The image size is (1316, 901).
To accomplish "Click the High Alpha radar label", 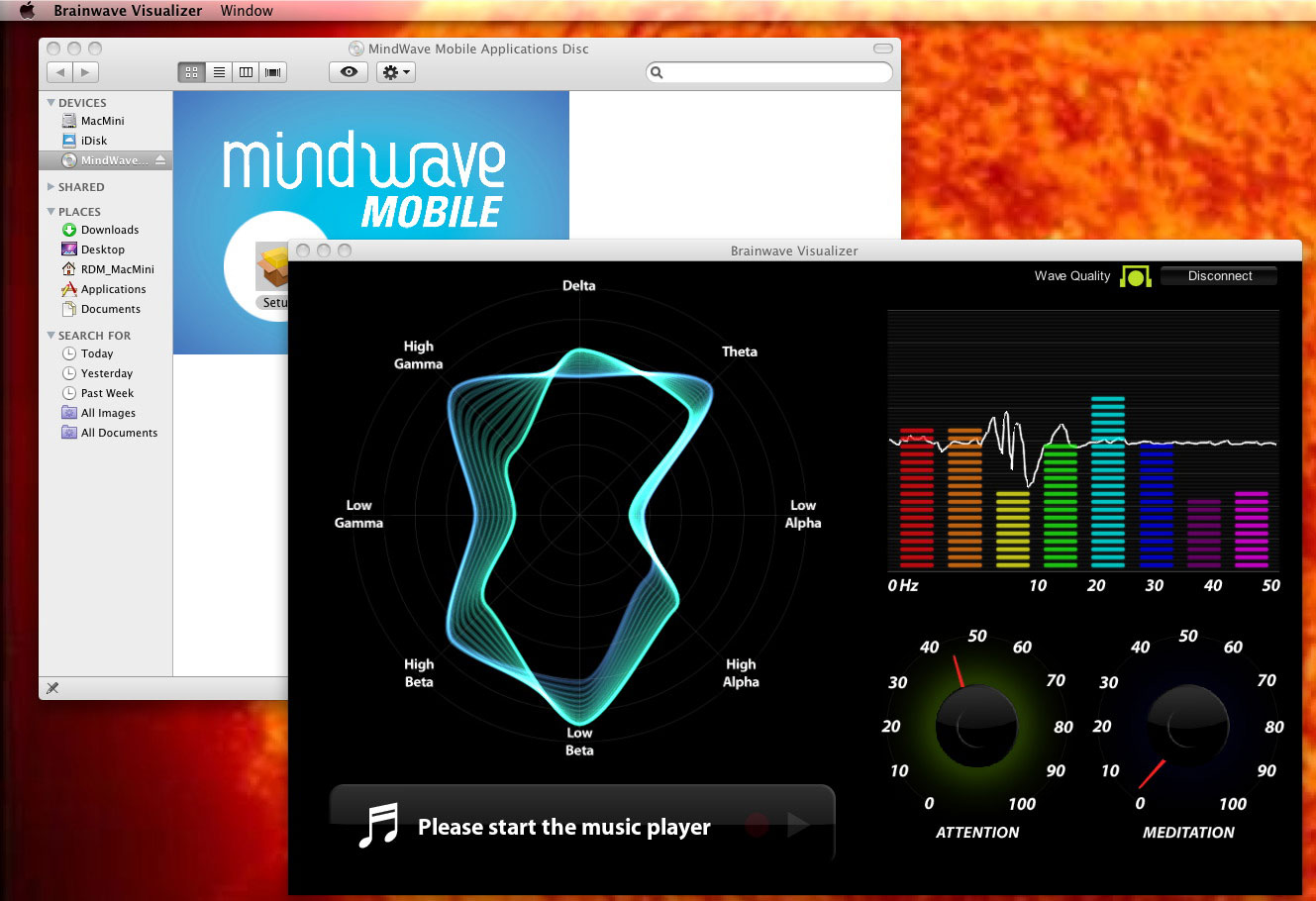I will point(741,673).
